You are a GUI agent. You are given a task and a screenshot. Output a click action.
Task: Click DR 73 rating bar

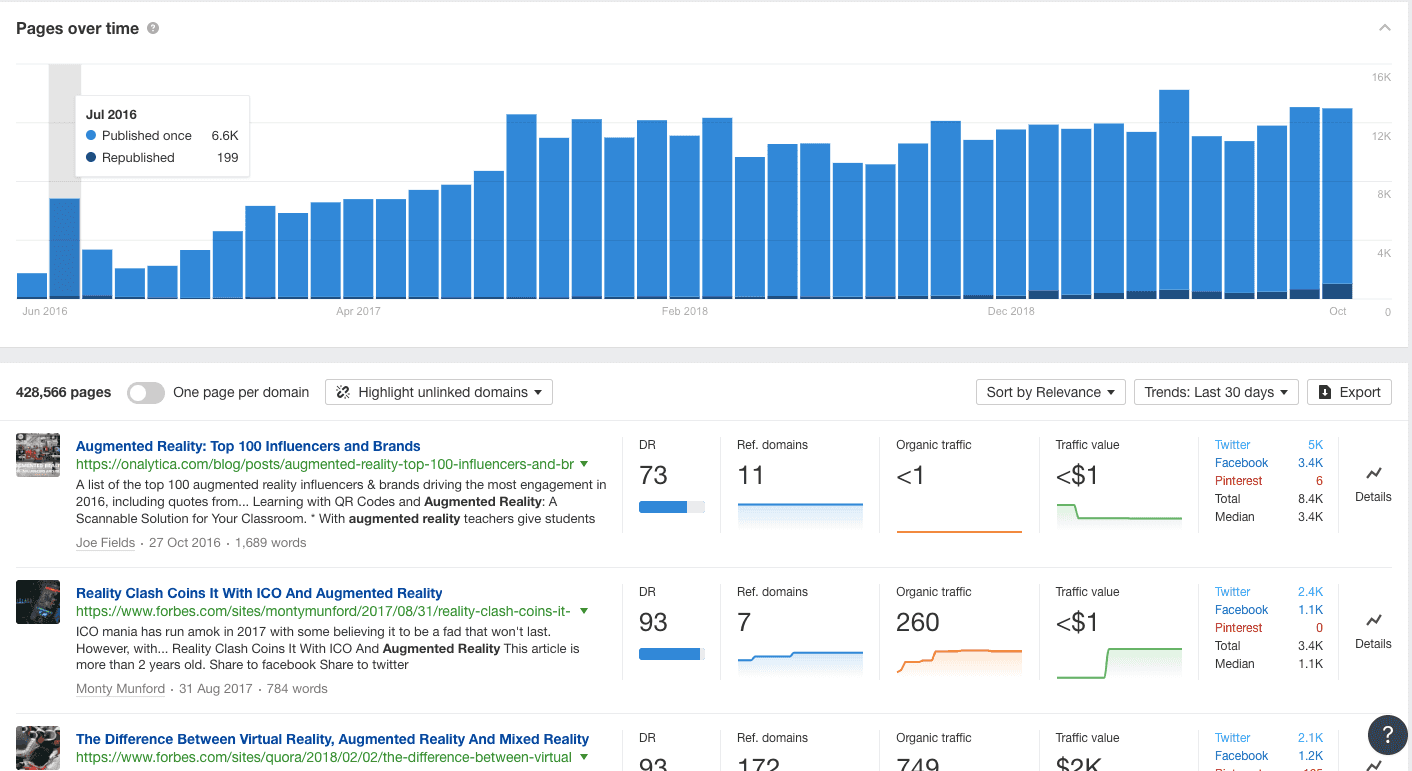(x=671, y=507)
